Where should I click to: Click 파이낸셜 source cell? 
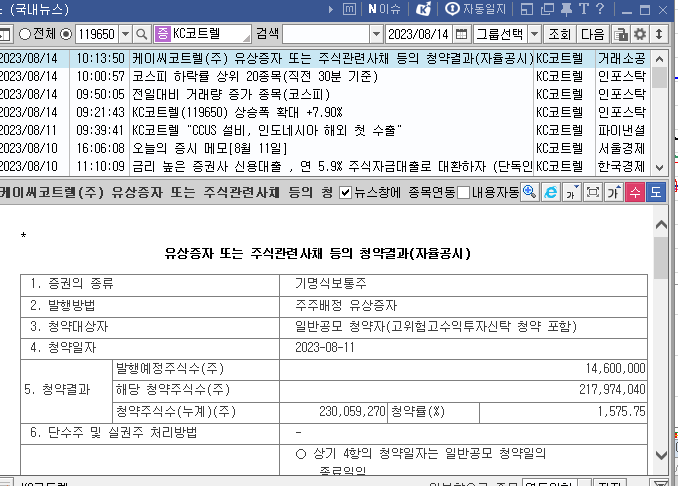(622, 130)
